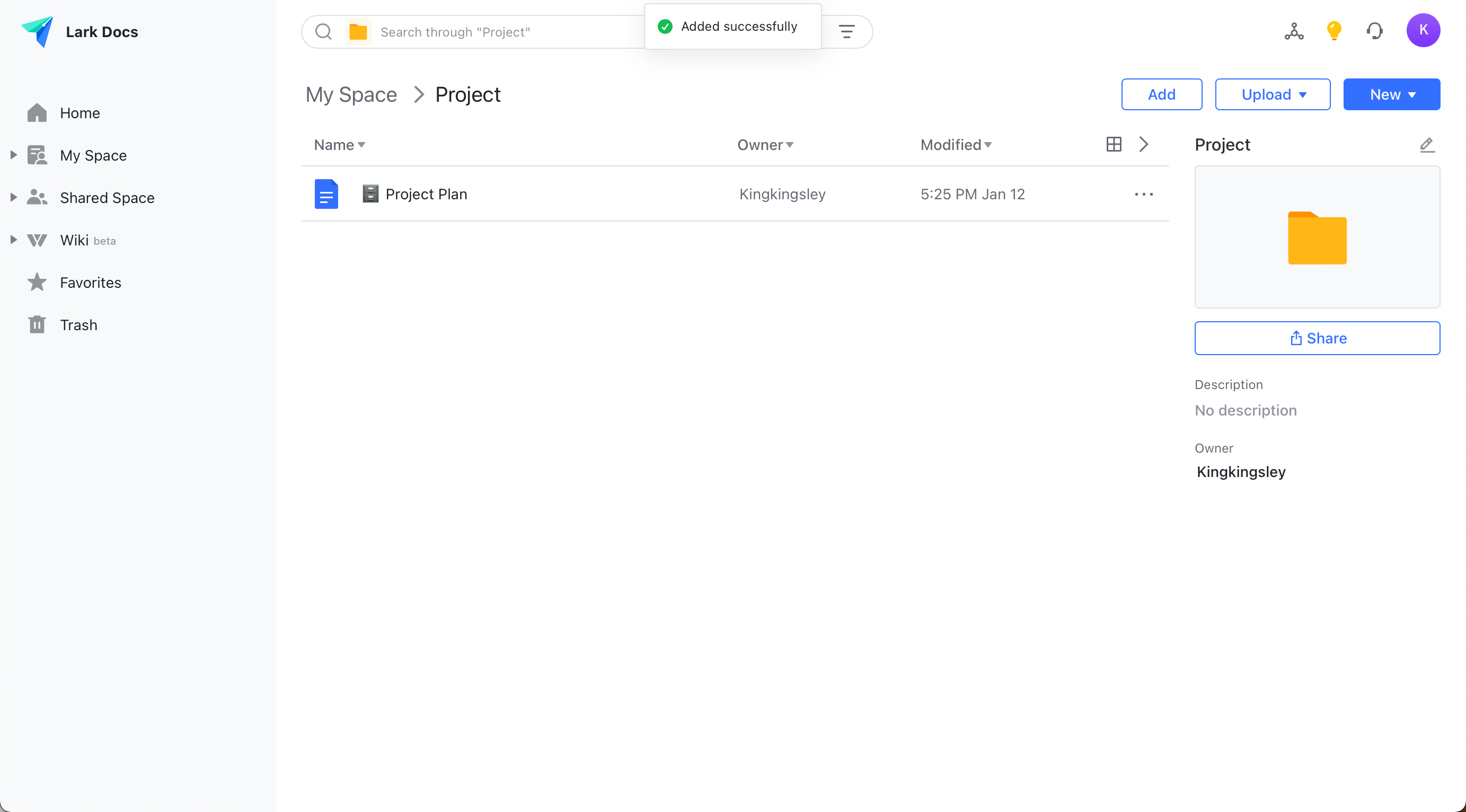1466x812 pixels.
Task: Click the organization structure icon
Action: [x=1294, y=31]
